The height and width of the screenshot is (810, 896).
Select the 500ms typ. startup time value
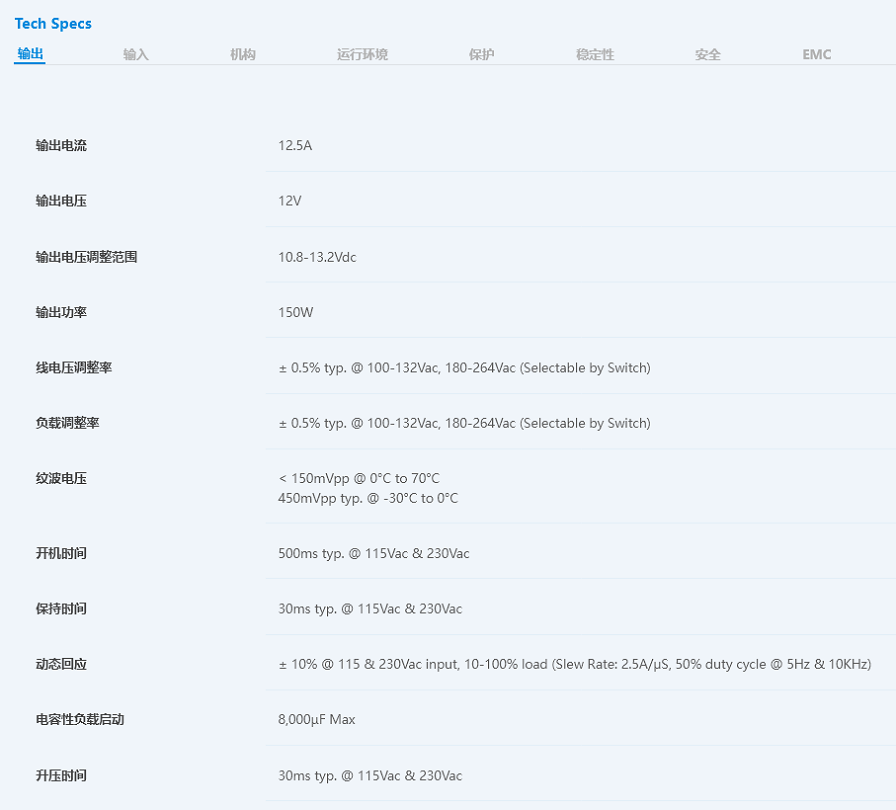(x=374, y=553)
